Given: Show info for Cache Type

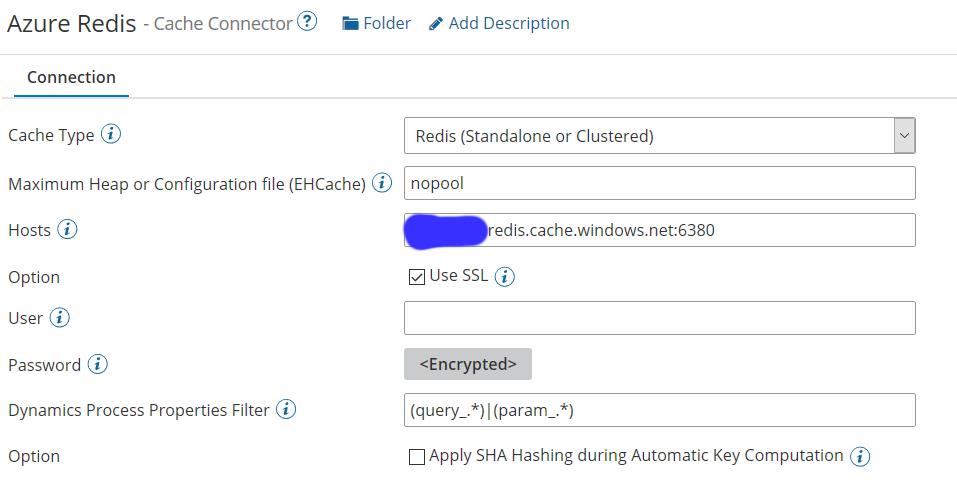Looking at the screenshot, I should click(x=110, y=134).
